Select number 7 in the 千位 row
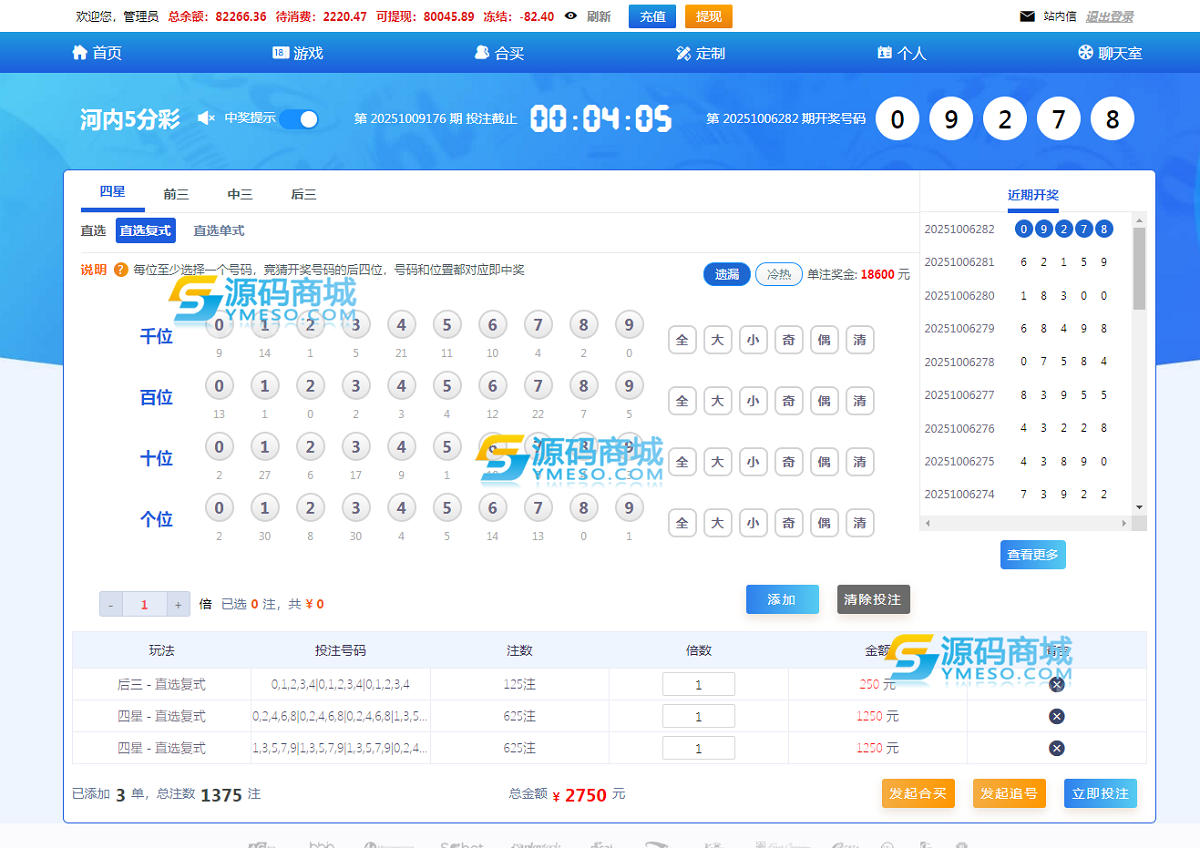Image resolution: width=1200 pixels, height=848 pixels. (x=538, y=325)
